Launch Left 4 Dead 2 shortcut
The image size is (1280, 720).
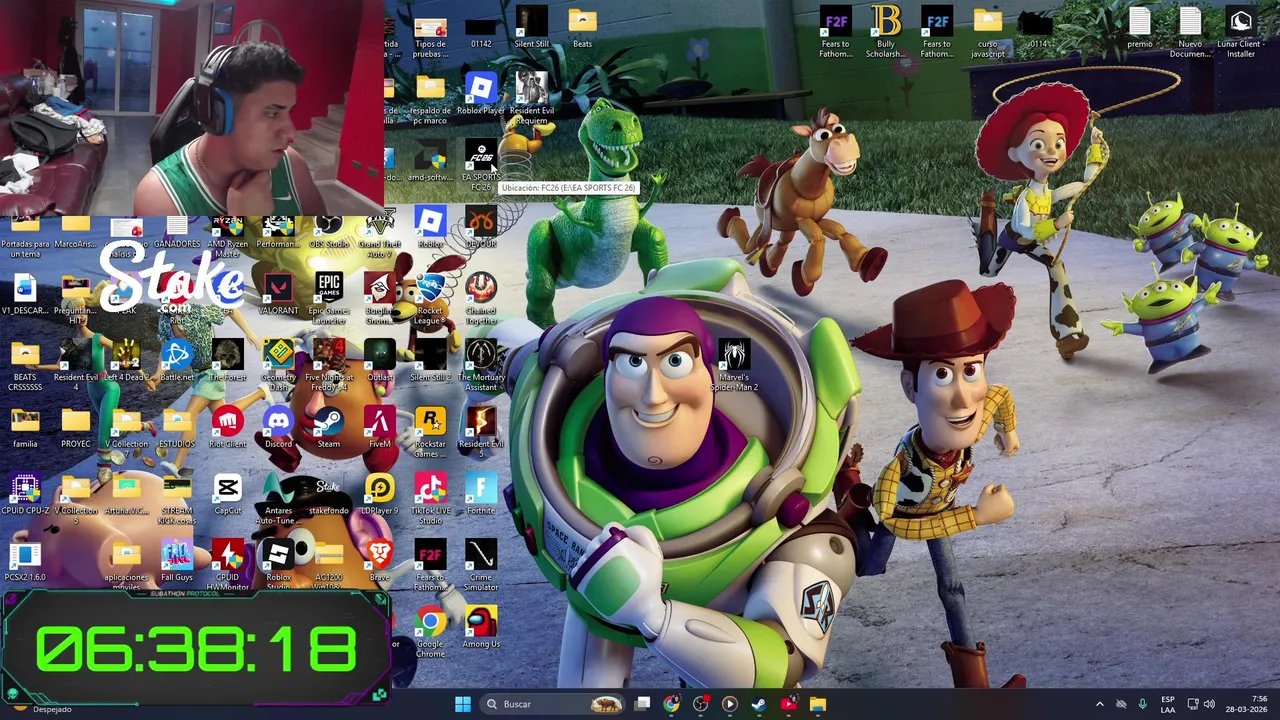127,362
